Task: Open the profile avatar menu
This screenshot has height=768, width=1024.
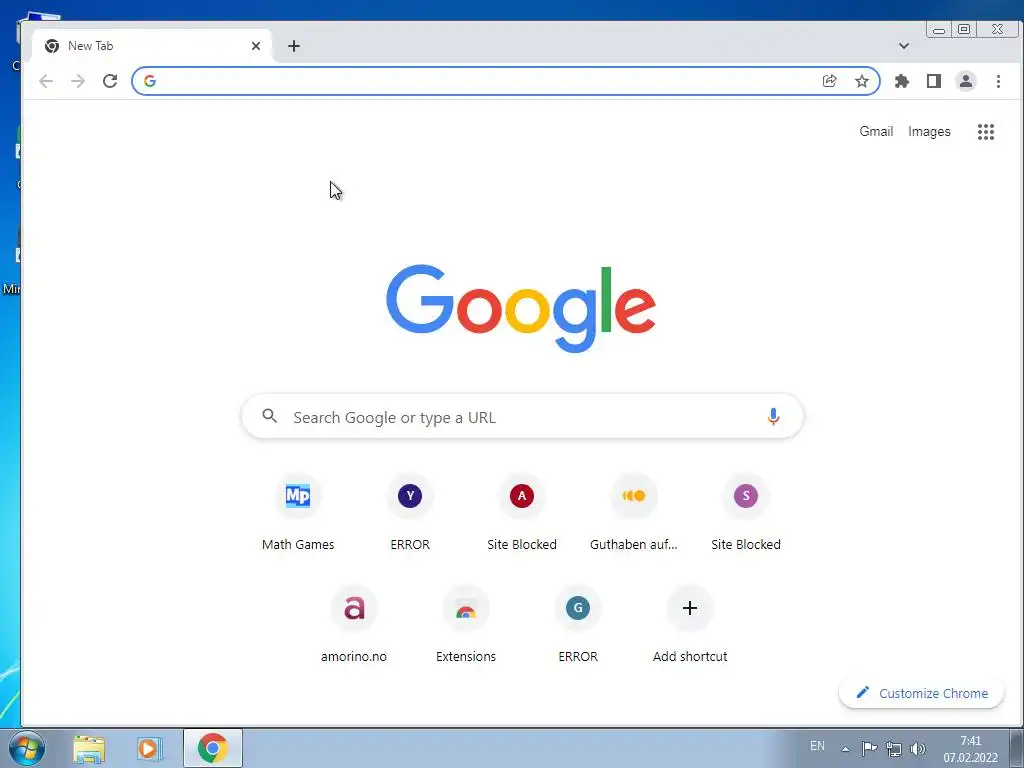Action: click(966, 81)
